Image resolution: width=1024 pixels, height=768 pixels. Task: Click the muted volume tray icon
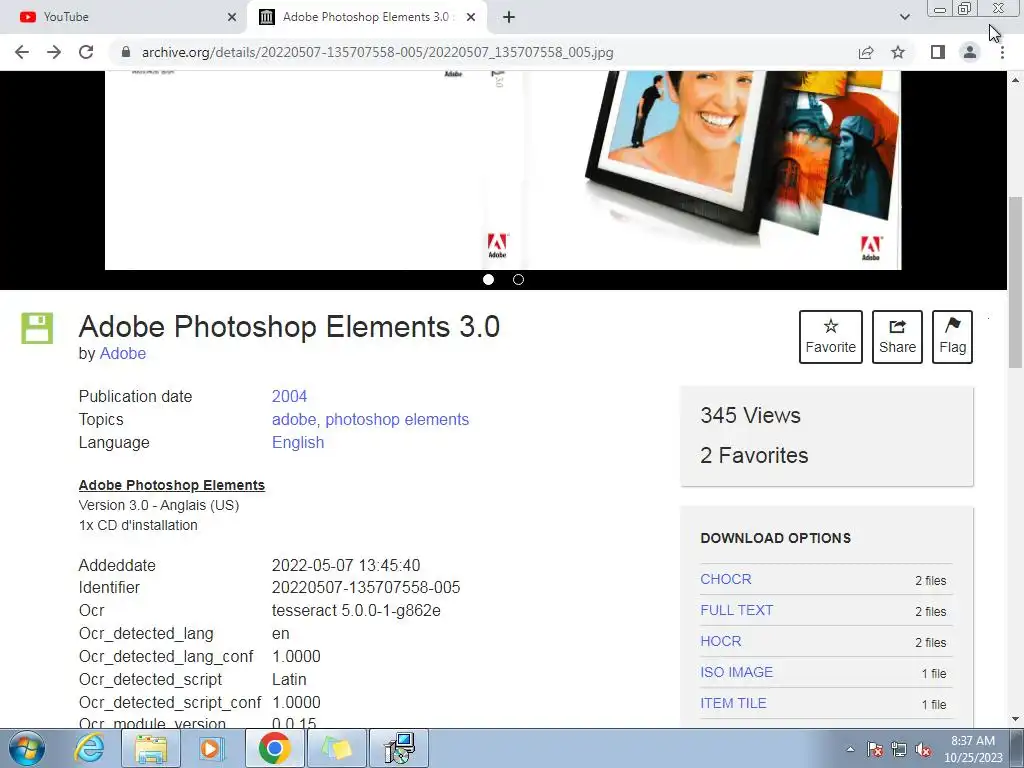coord(923,749)
